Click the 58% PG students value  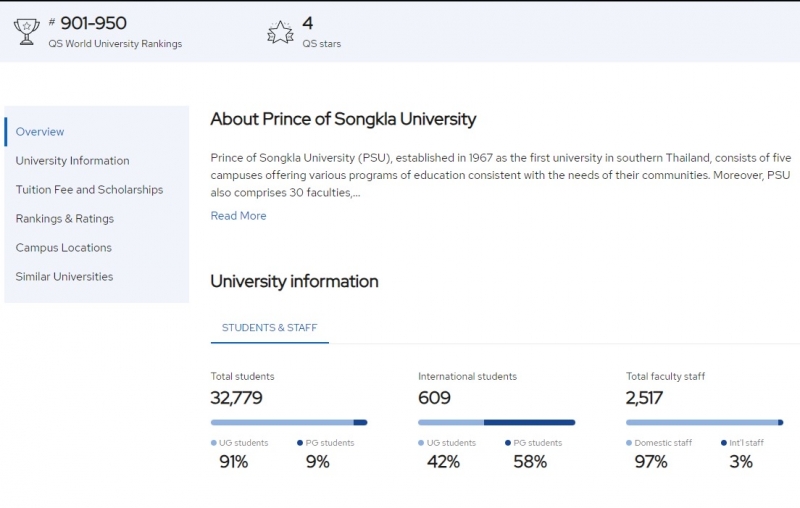530,462
